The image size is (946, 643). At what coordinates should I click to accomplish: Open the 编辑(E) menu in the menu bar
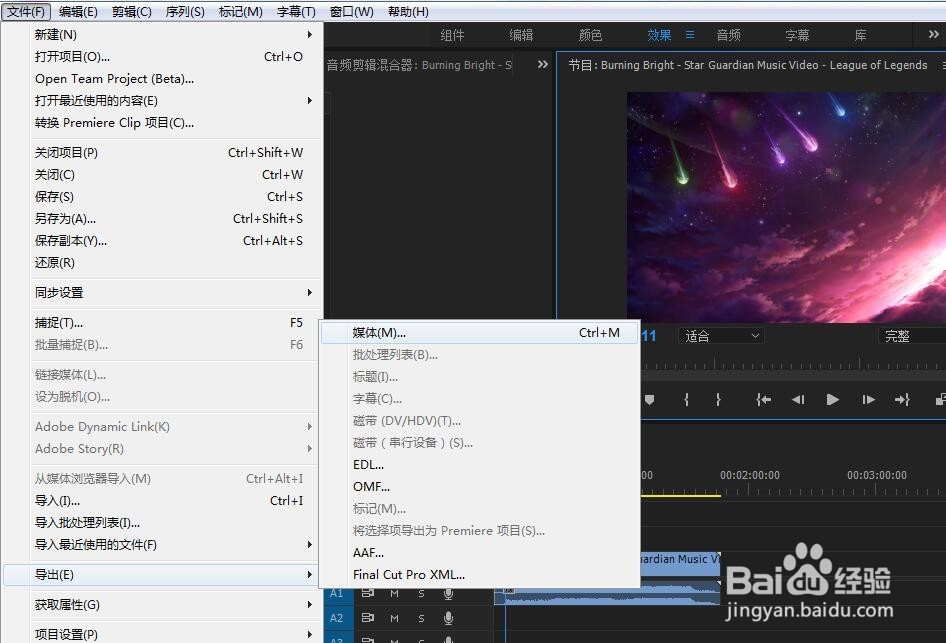pos(78,11)
